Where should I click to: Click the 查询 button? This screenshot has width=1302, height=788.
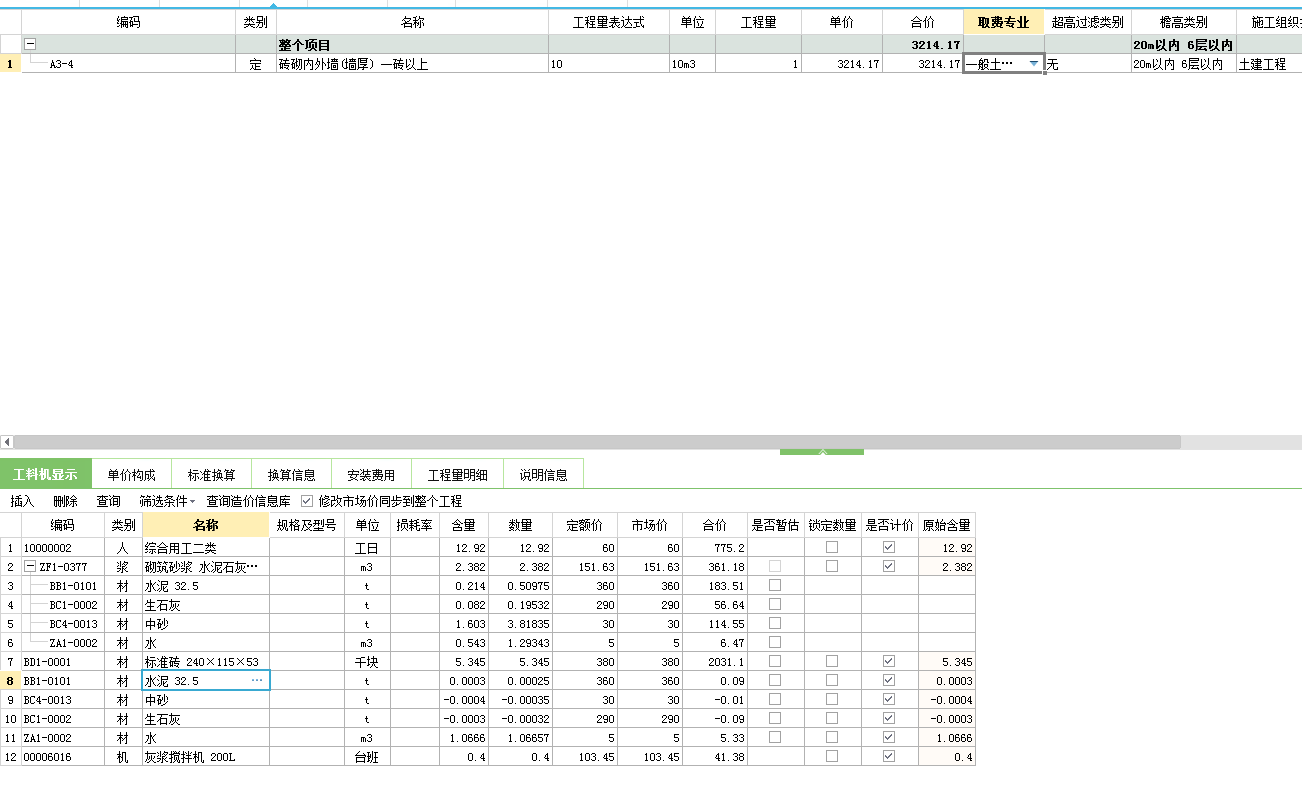click(108, 501)
